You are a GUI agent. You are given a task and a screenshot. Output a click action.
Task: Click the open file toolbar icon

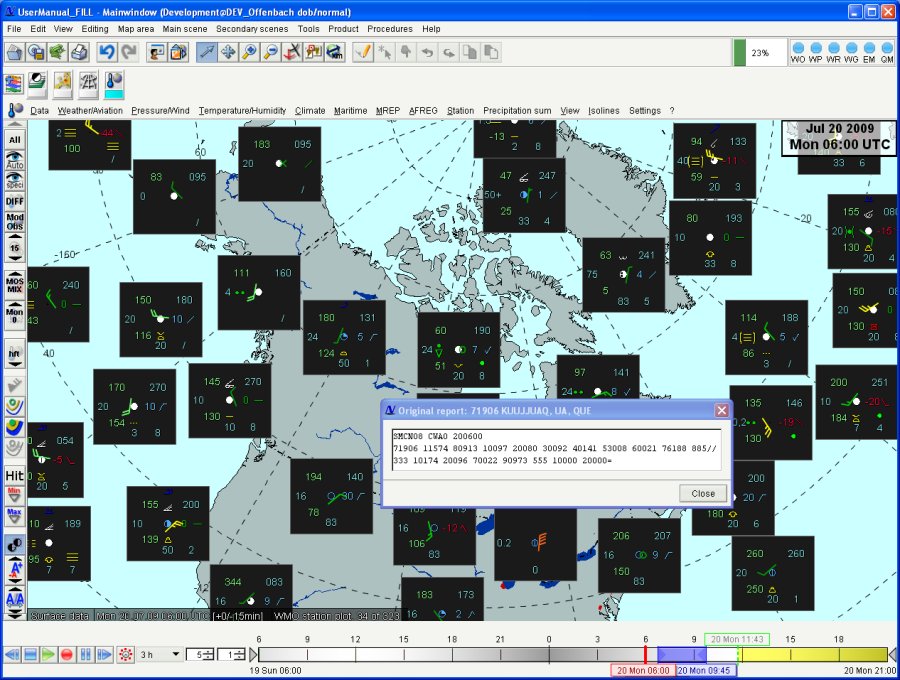(14, 52)
